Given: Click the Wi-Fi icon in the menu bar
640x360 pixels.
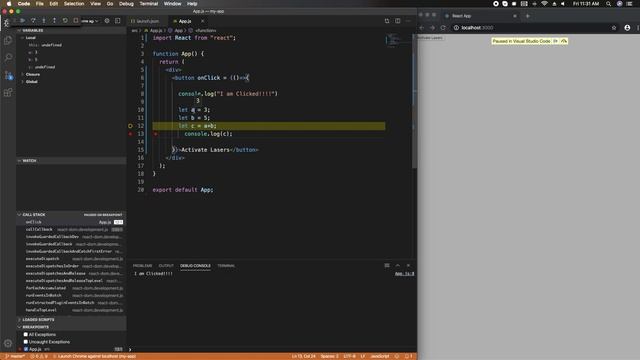Looking at the screenshot, I should (x=544, y=4).
